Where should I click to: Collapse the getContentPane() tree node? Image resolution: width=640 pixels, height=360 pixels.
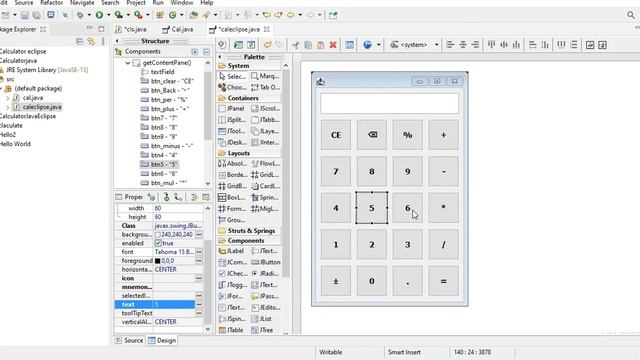point(128,63)
